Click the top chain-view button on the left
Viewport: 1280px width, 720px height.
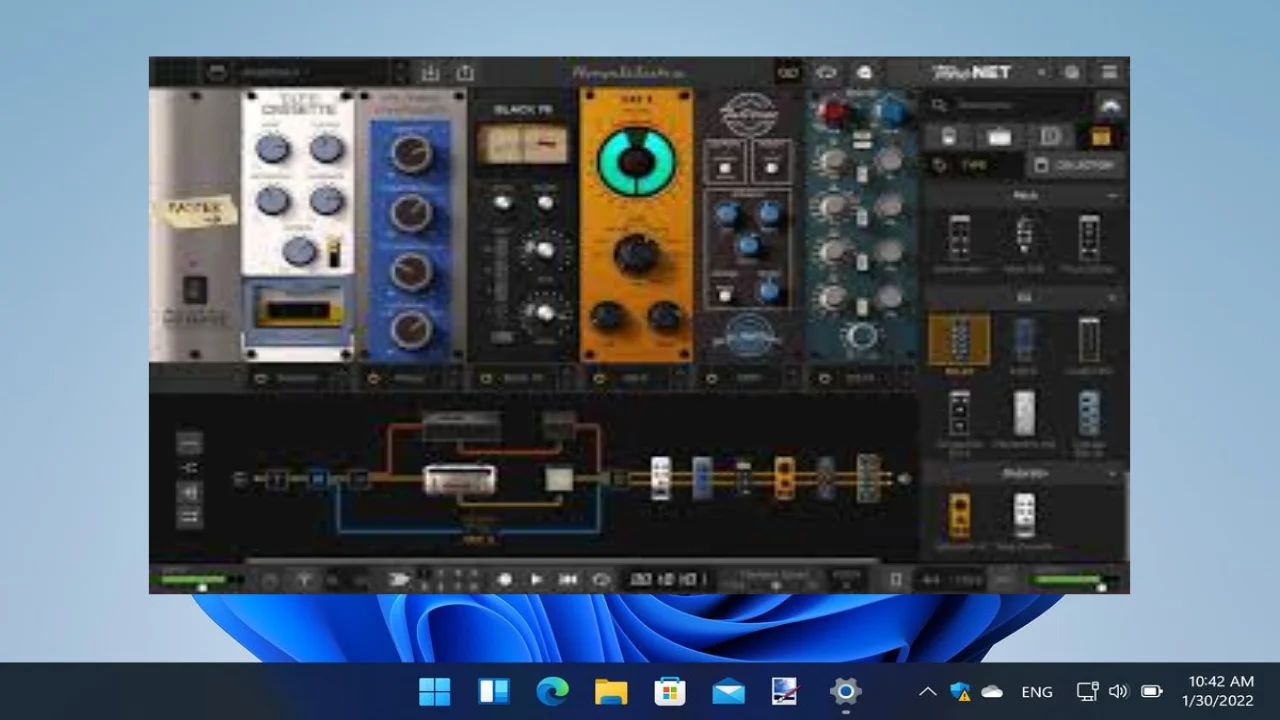tap(189, 442)
